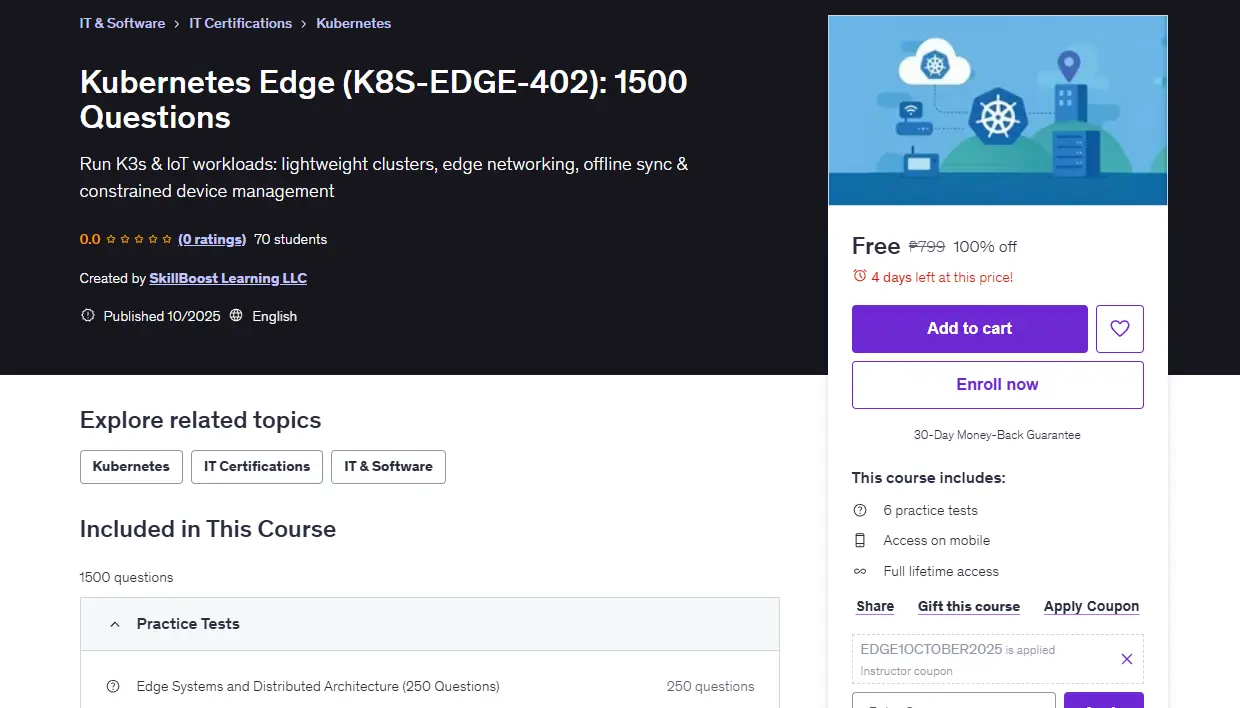The width and height of the screenshot is (1240, 708).
Task: Click the Add to cart button
Action: (970, 329)
